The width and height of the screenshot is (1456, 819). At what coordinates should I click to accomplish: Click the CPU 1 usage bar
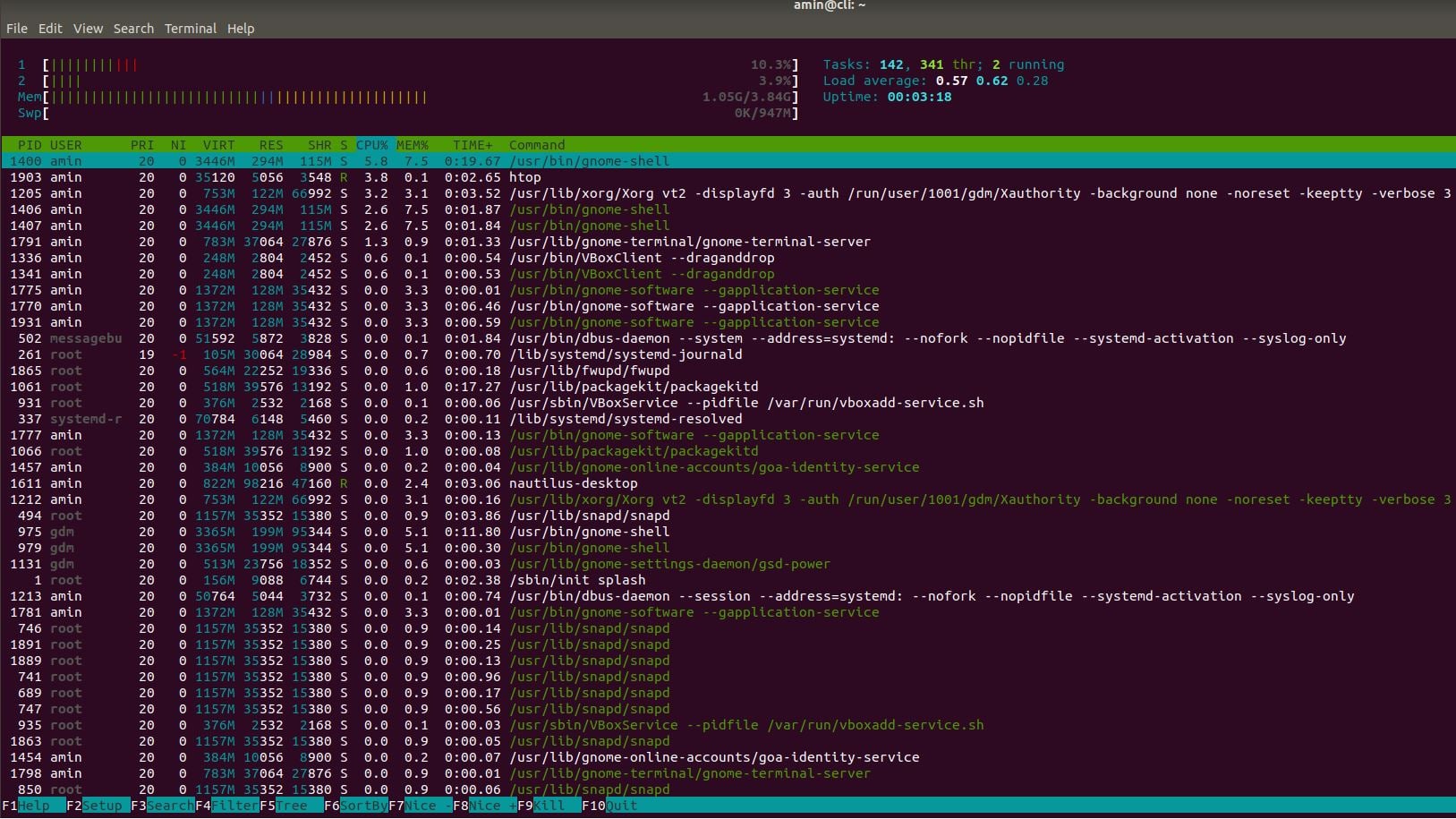[408, 64]
